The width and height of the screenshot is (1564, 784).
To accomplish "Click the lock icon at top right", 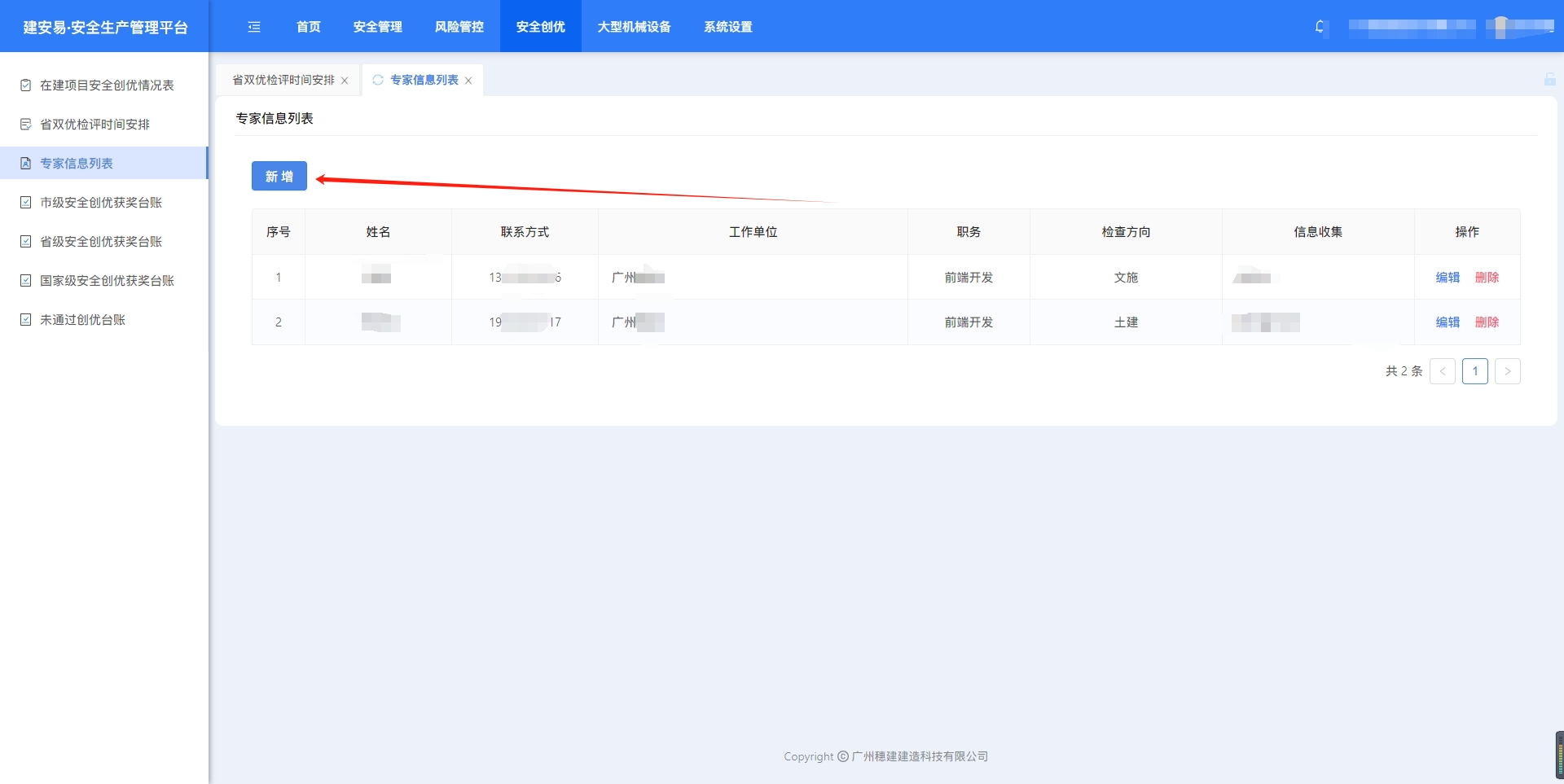I will click(1549, 79).
